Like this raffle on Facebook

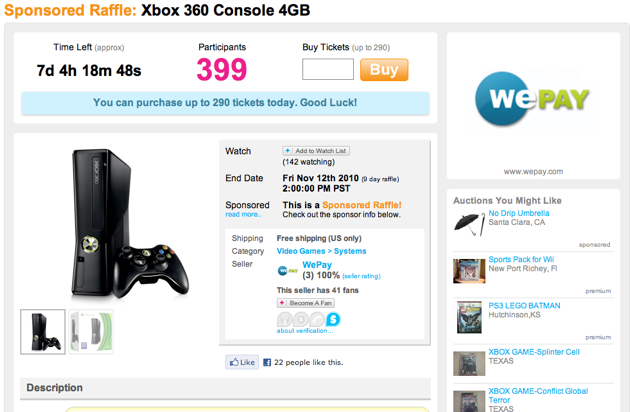click(242, 362)
